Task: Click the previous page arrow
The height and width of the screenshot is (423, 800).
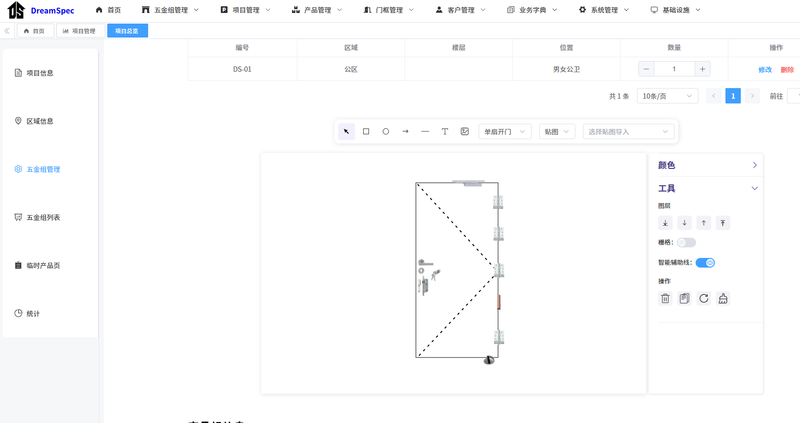Action: (714, 96)
